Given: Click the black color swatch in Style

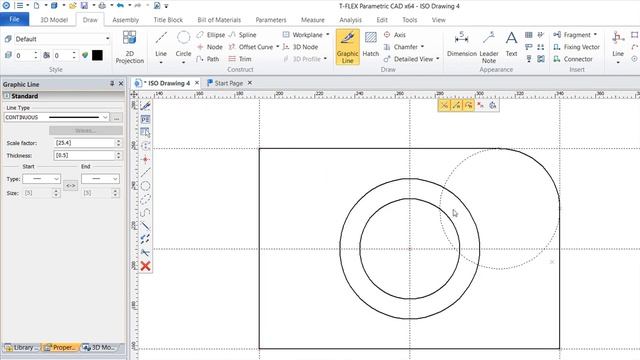Looking at the screenshot, I should (x=97, y=55).
